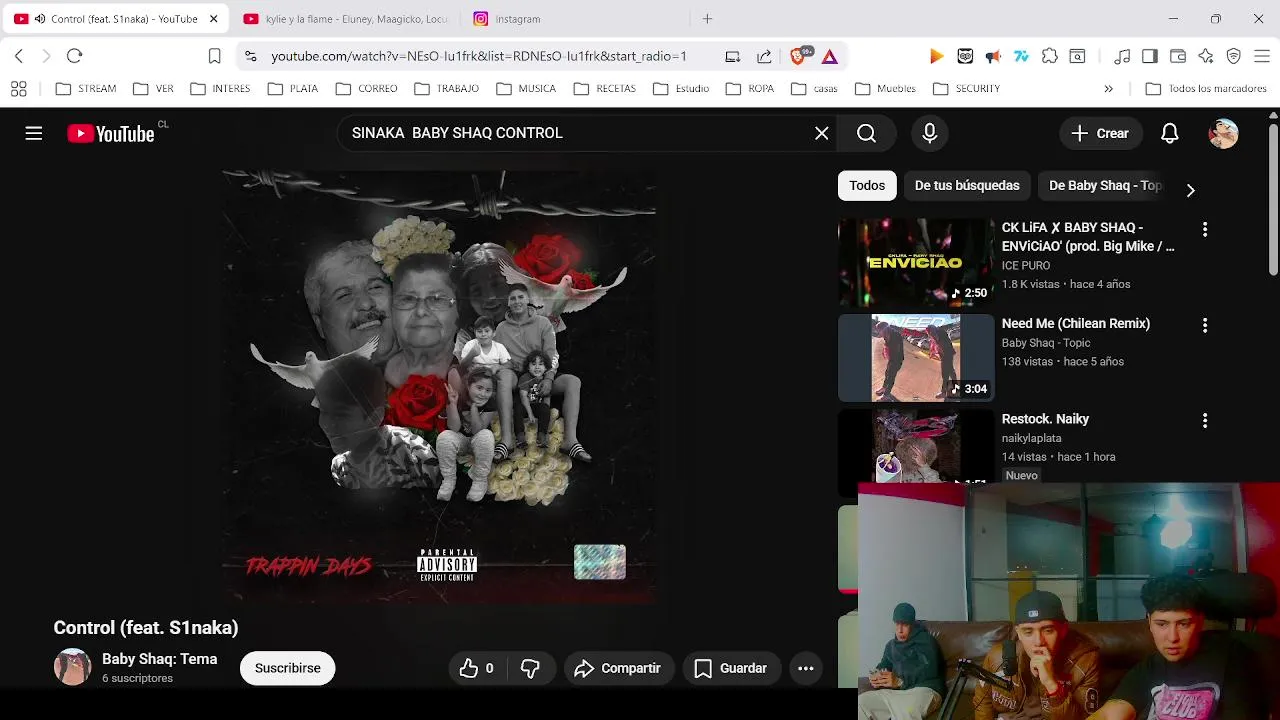Open the RECETAS bookmarks folder
The image size is (1280, 720).
[x=605, y=89]
